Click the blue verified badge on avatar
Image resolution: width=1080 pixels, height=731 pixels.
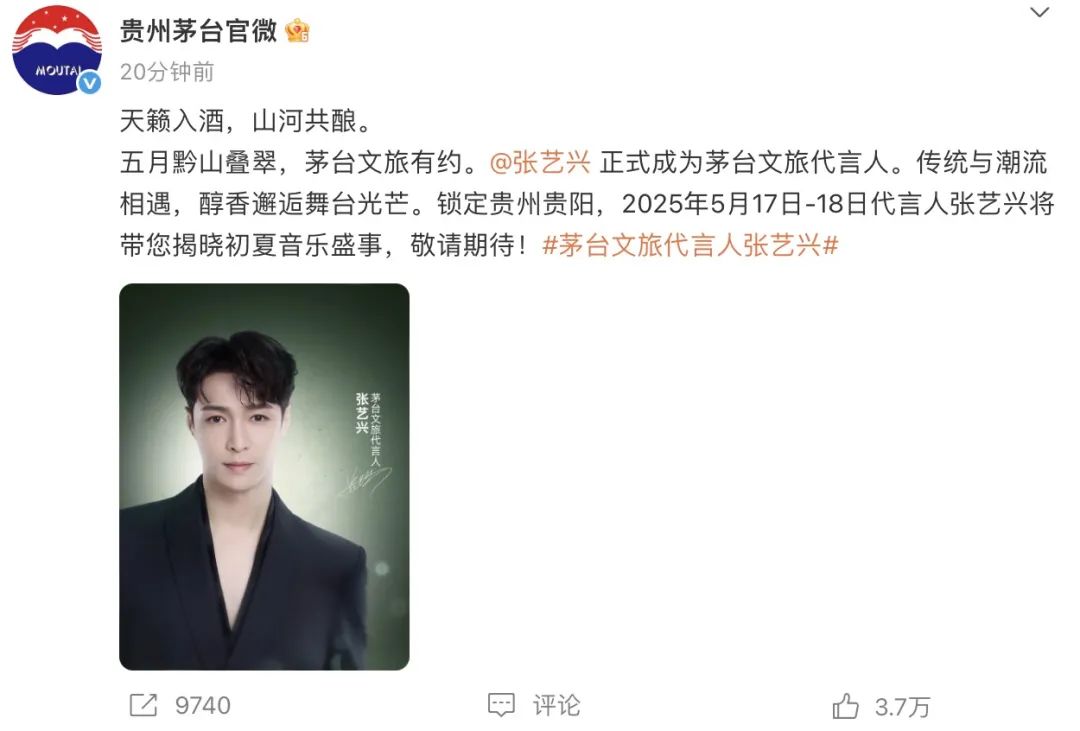click(x=90, y=84)
